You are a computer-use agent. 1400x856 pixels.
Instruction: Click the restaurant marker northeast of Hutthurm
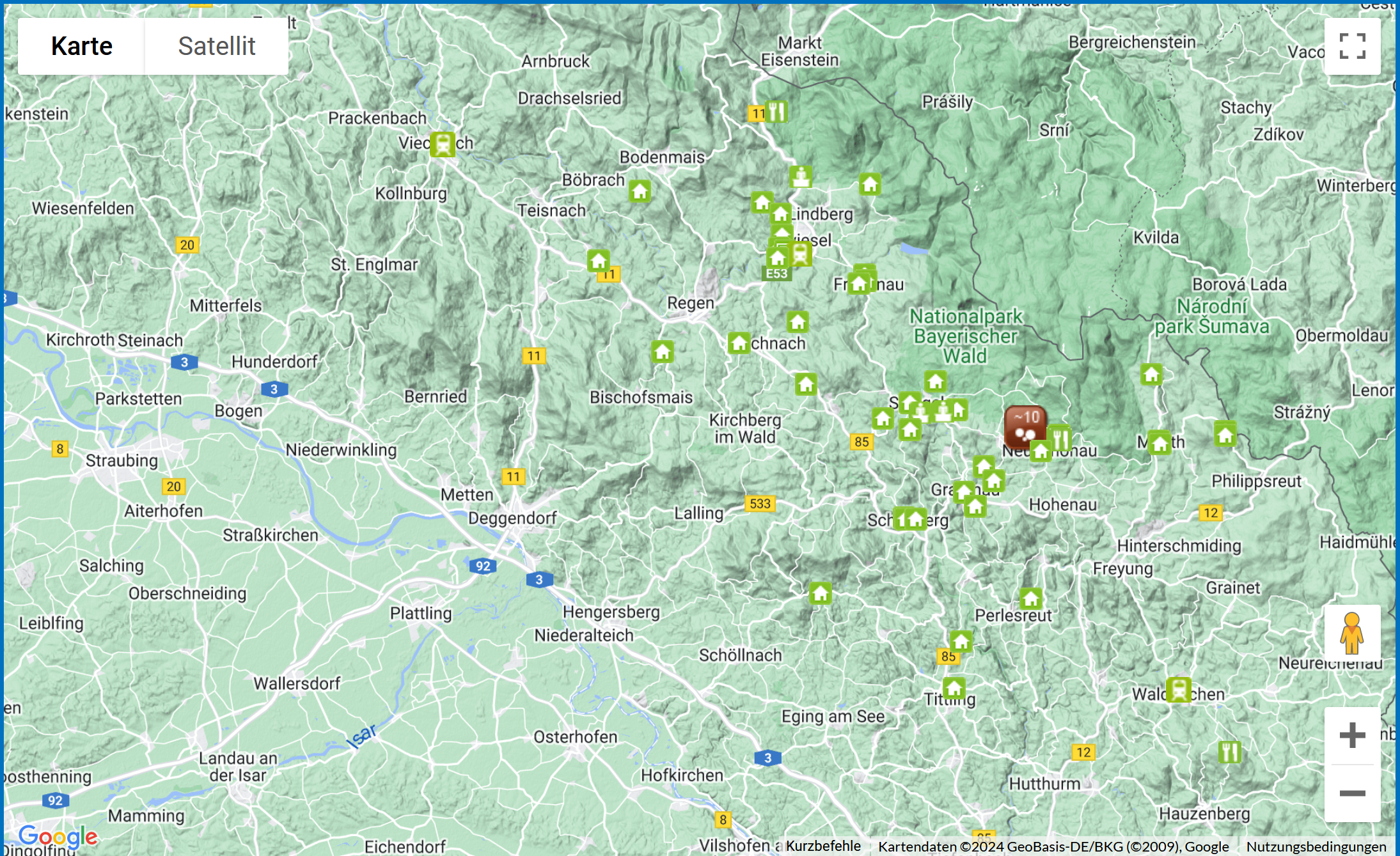coord(1230,752)
